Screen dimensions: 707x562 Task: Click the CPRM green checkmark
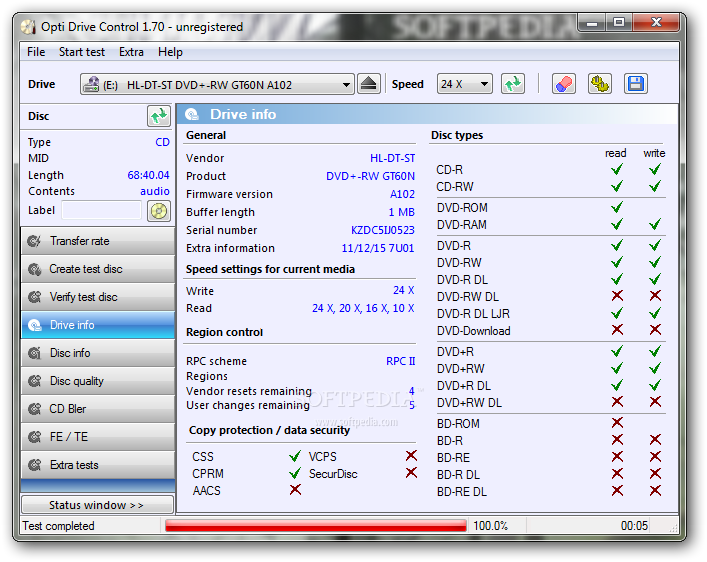(x=295, y=473)
